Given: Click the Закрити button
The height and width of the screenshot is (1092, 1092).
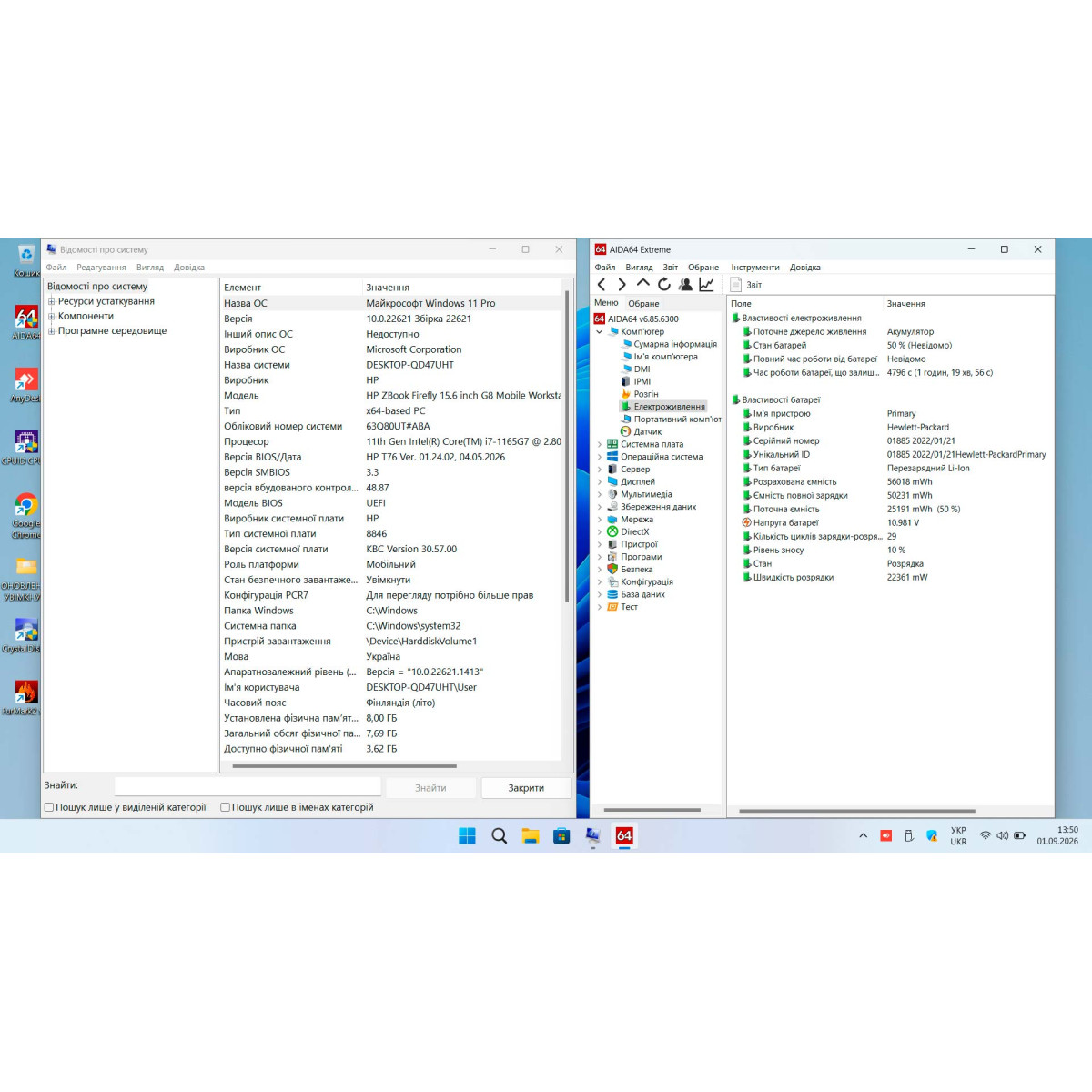Looking at the screenshot, I should 526,788.
